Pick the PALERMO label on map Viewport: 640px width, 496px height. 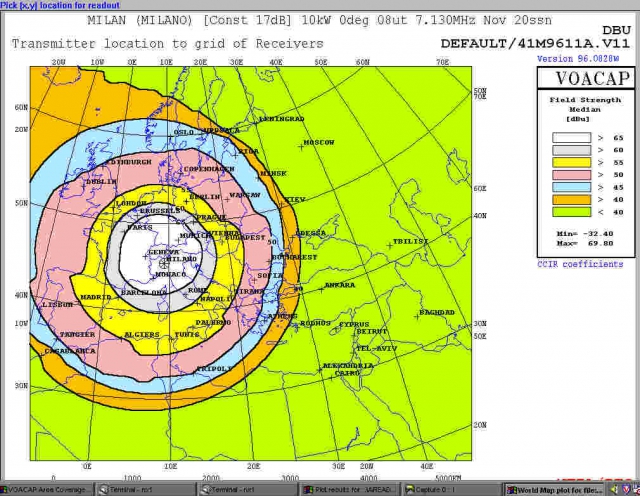pos(213,323)
